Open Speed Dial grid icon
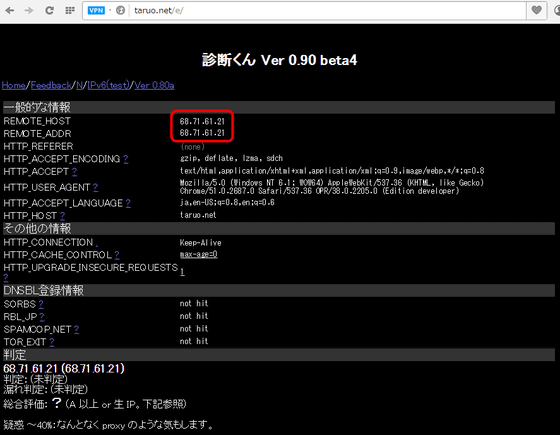 pos(70,10)
